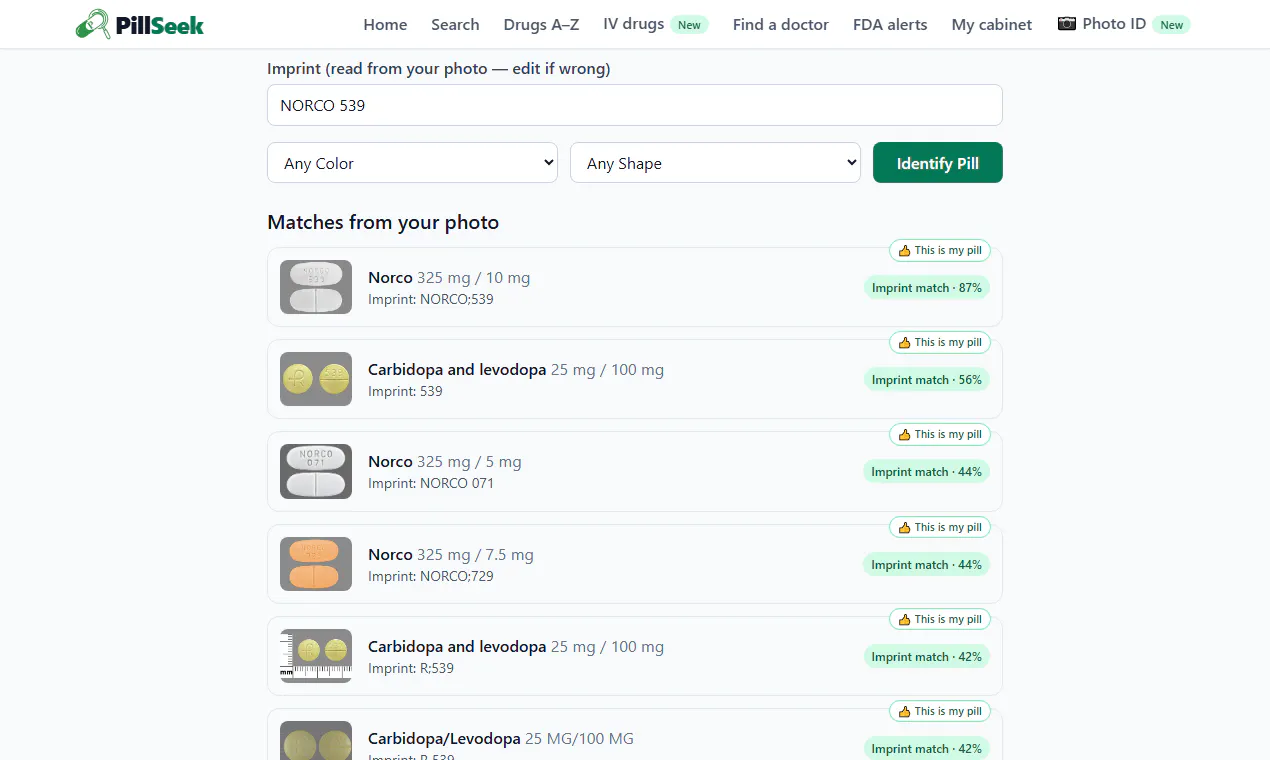Viewport: 1270px width, 760px height.
Task: Open the Norco 325 mg / 10 mg result
Action: (635, 287)
